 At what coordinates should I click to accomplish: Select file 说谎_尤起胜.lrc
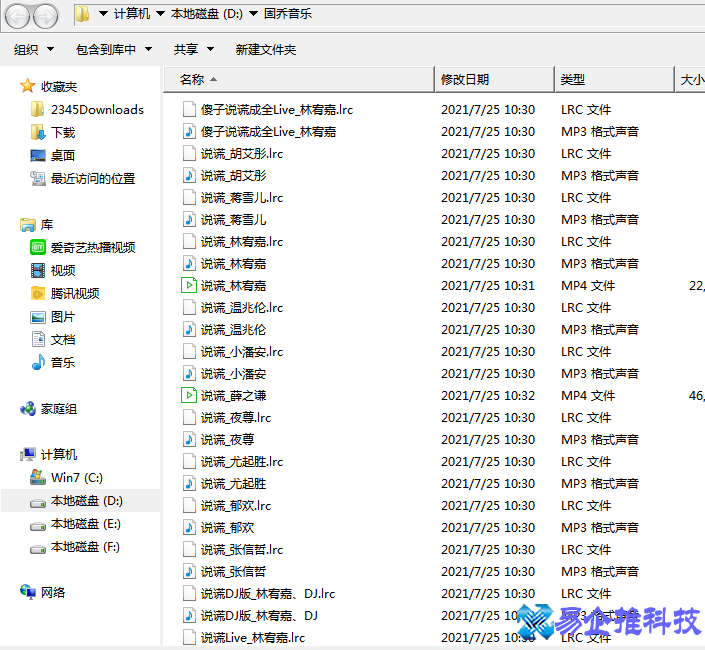pos(242,462)
